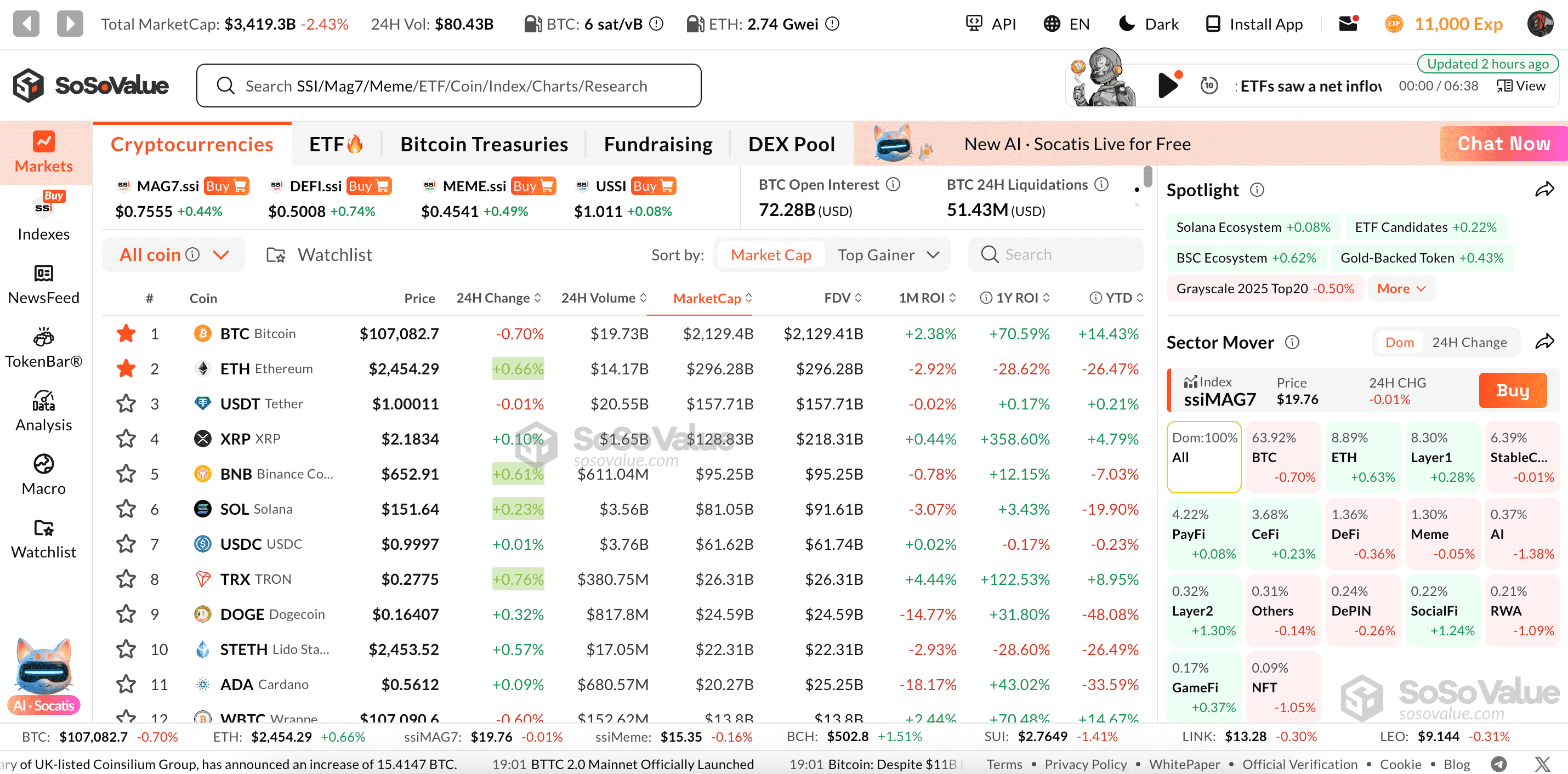The height and width of the screenshot is (774, 1568).
Task: Buy ssiMAG7 in Sector Mover
Action: pyautogui.click(x=1513, y=390)
